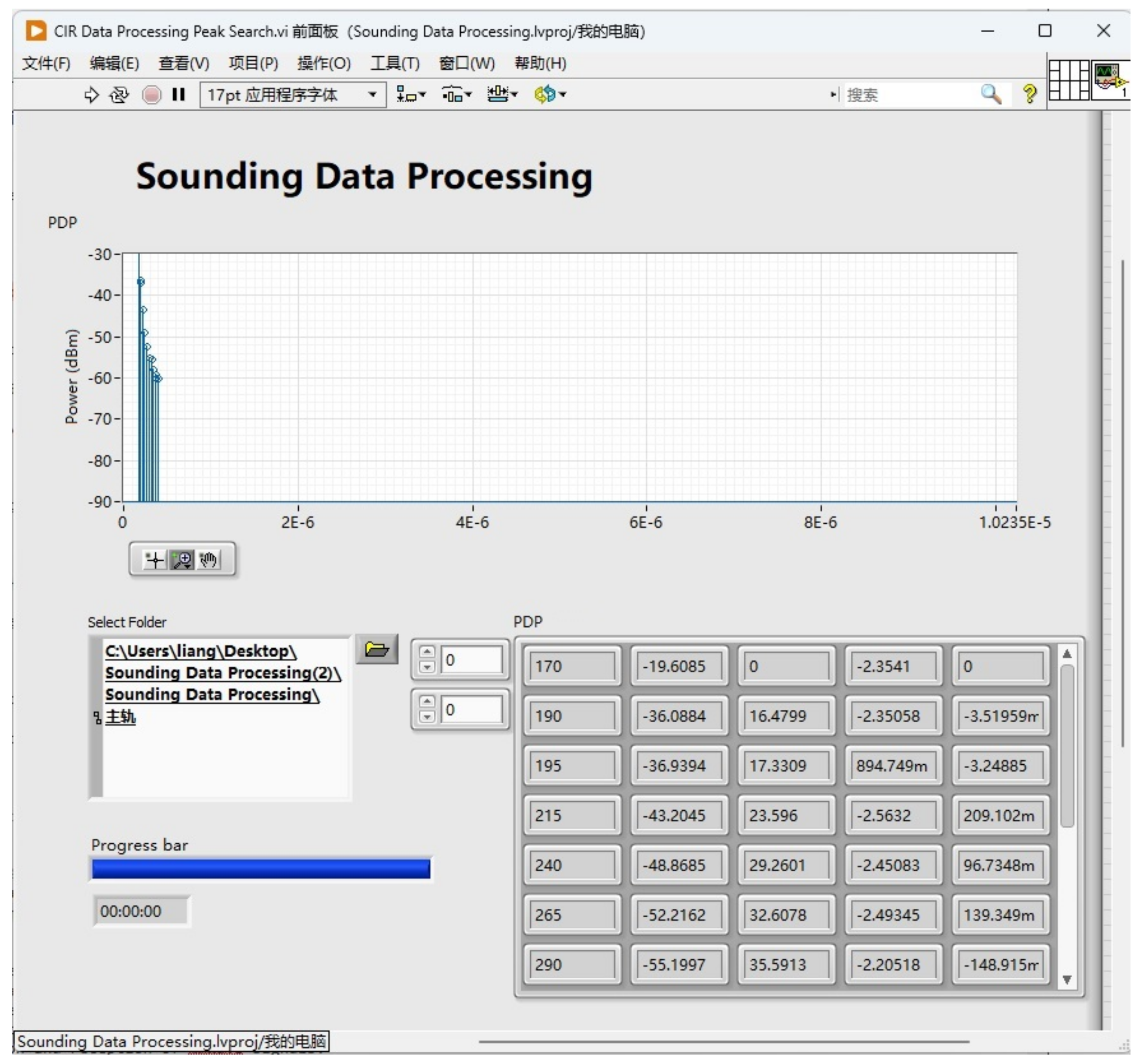Increment the first array index control
This screenshot has width=1140, height=1064.
[427, 652]
